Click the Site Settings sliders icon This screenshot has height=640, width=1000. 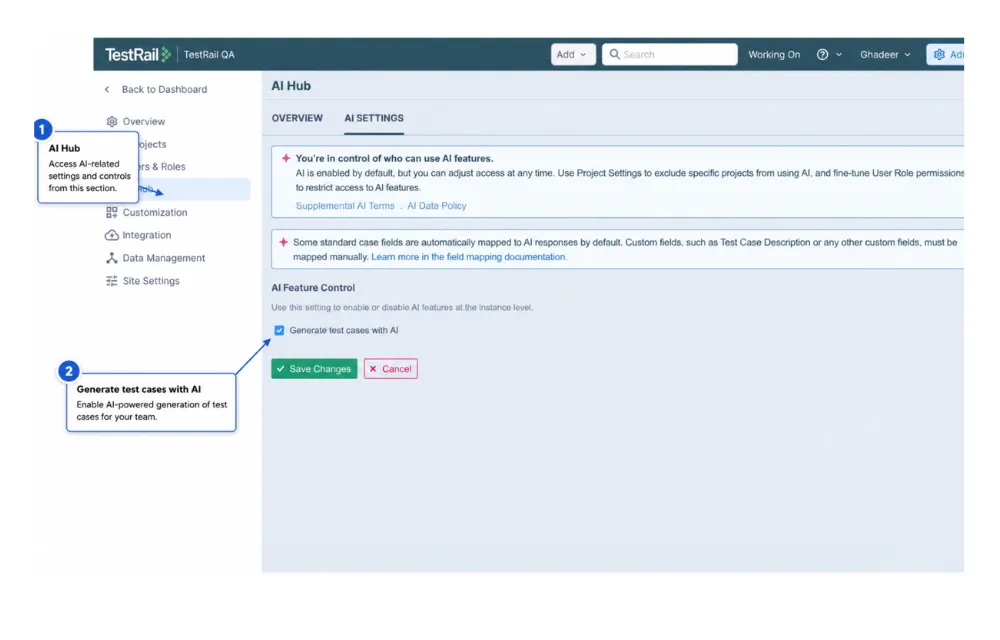click(x=112, y=281)
